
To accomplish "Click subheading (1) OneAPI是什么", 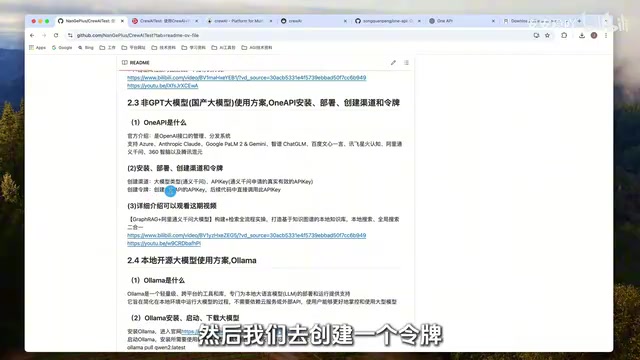I will (x=158, y=122).
